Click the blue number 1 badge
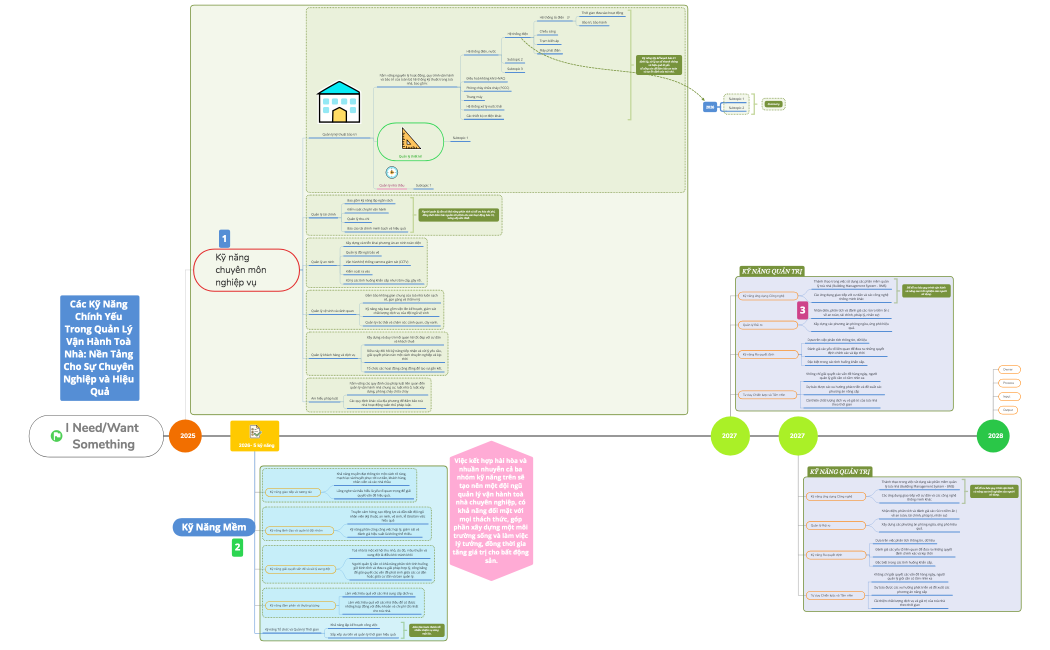1050x650 pixels. point(225,238)
